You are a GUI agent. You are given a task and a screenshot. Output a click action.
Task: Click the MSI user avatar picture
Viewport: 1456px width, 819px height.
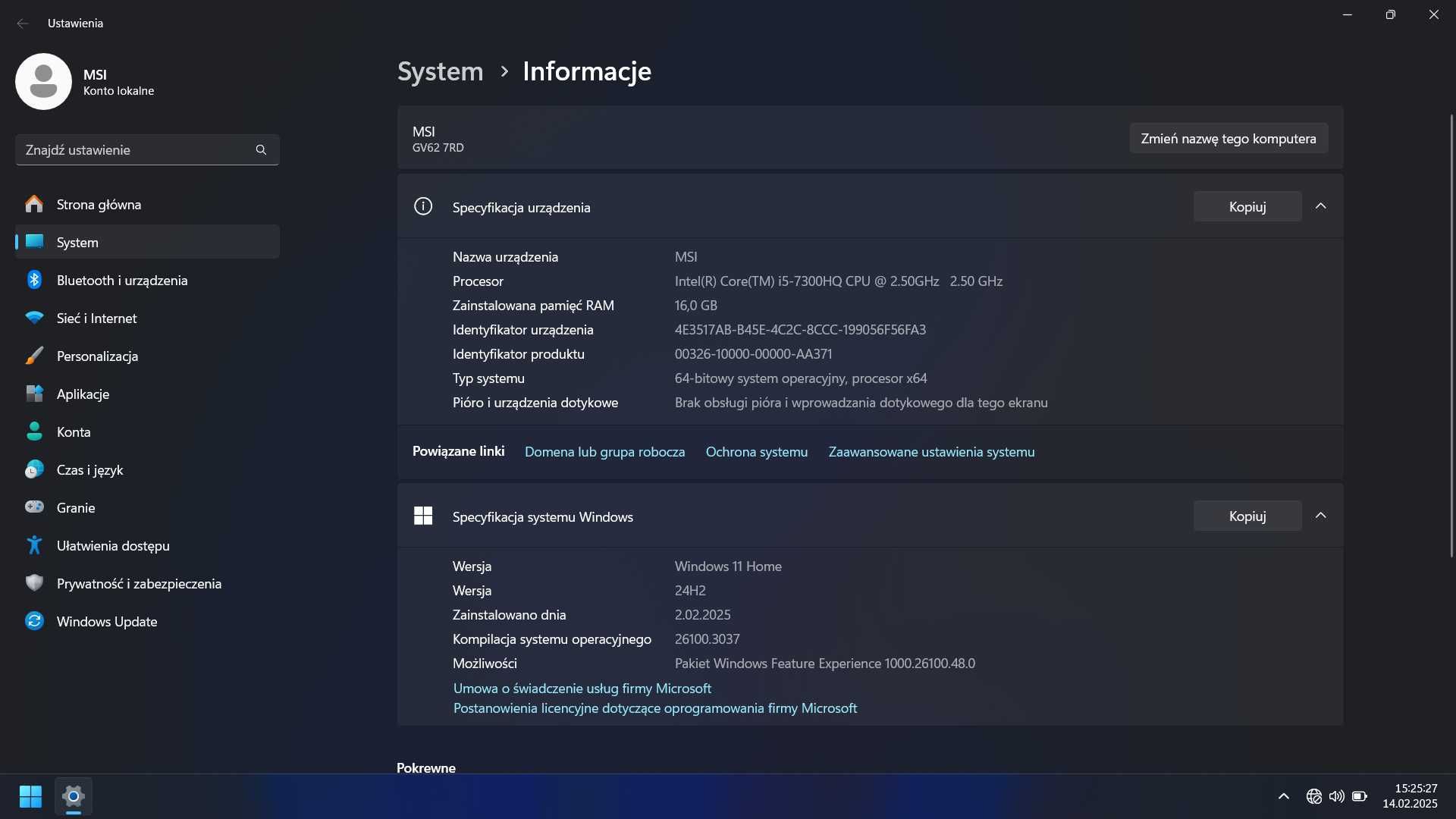click(43, 81)
